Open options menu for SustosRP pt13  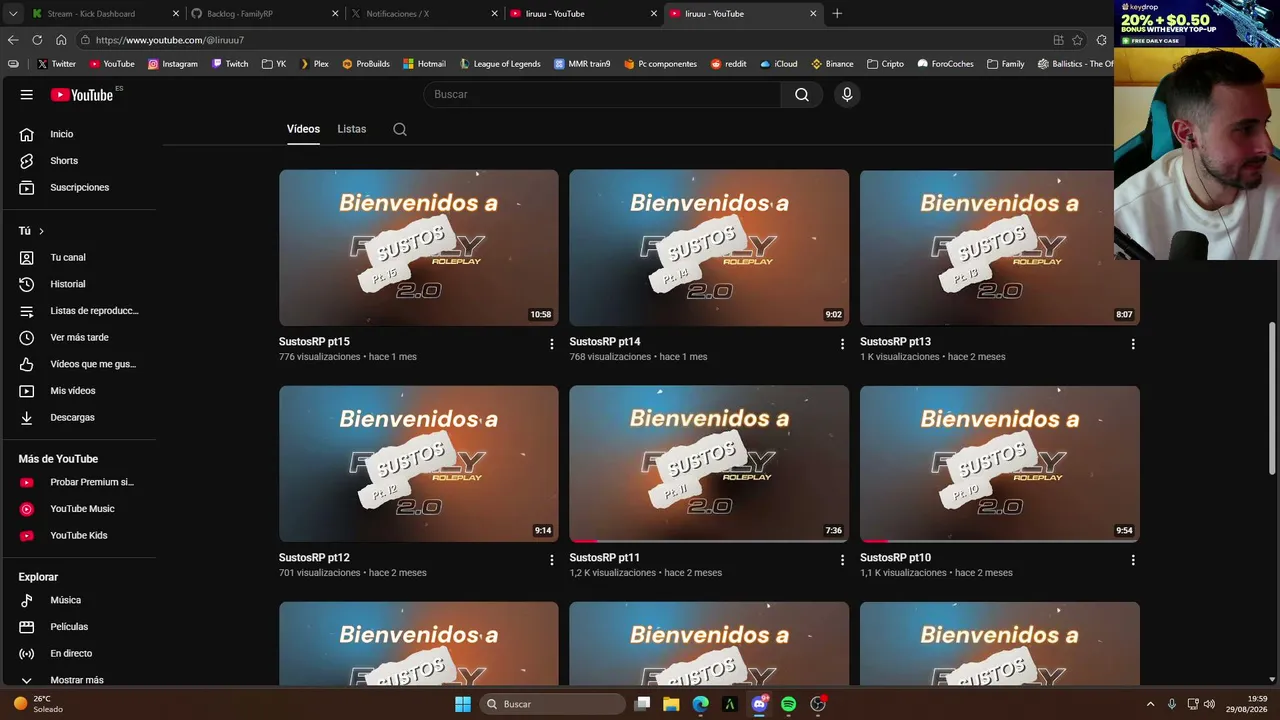1133,344
